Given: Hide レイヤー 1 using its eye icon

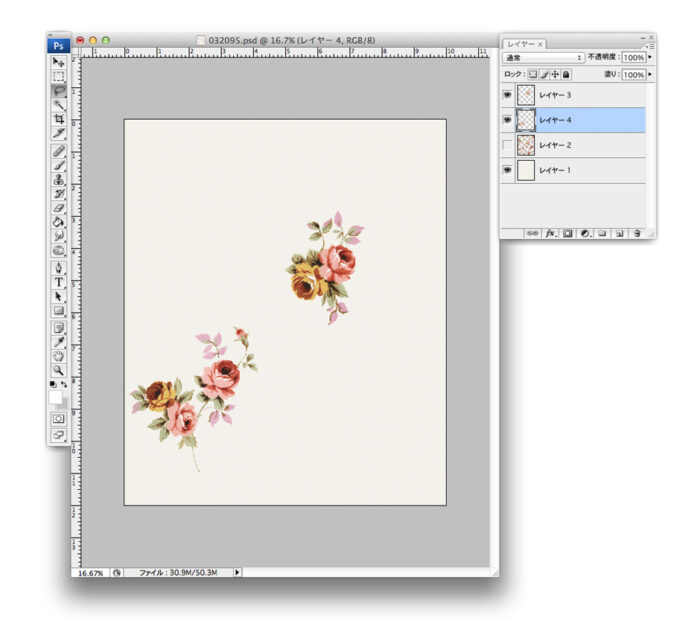Looking at the screenshot, I should (x=507, y=171).
